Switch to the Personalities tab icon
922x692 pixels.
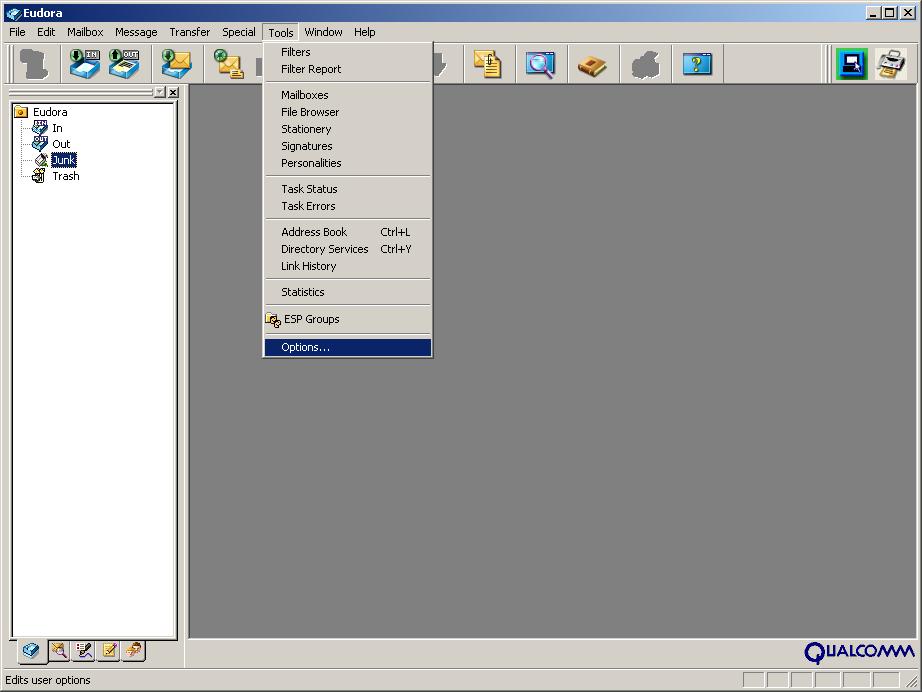tap(133, 651)
